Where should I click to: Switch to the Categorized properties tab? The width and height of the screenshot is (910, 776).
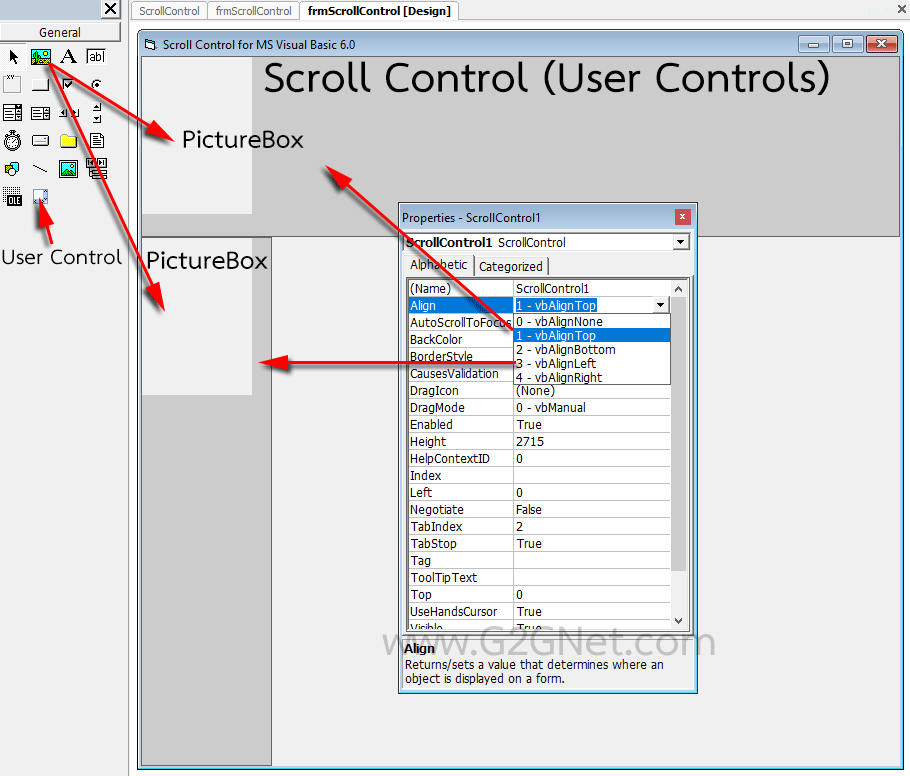[x=511, y=266]
